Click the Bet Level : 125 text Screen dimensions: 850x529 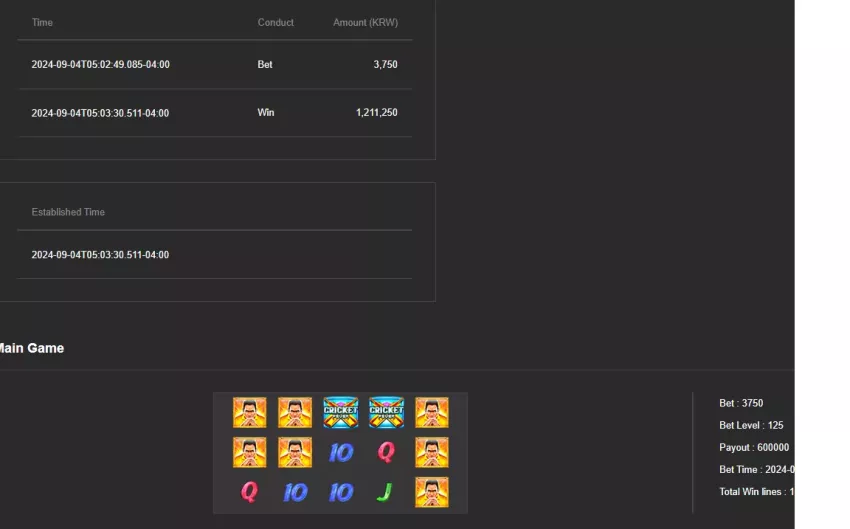pos(751,425)
